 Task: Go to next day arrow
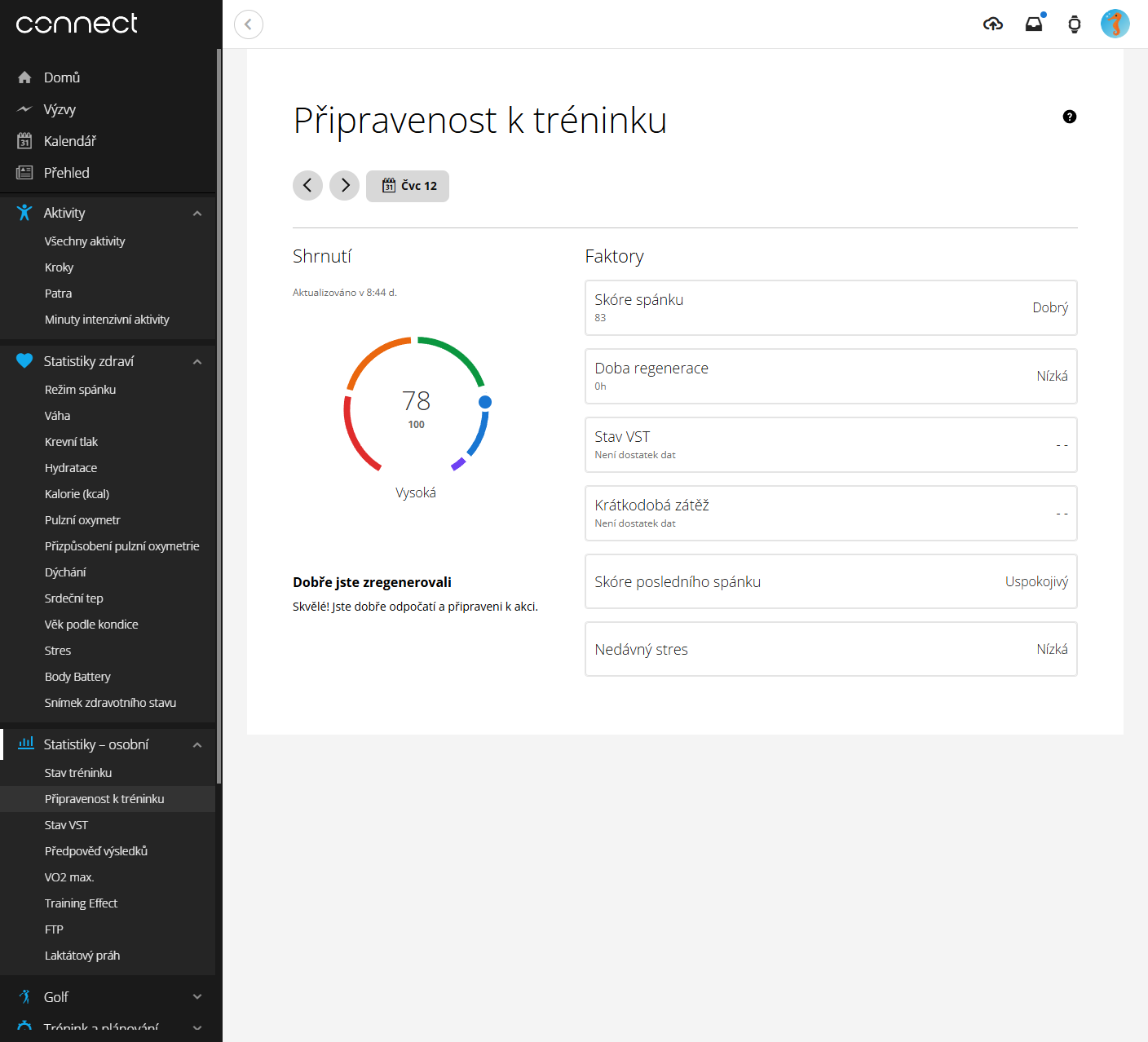tap(345, 186)
